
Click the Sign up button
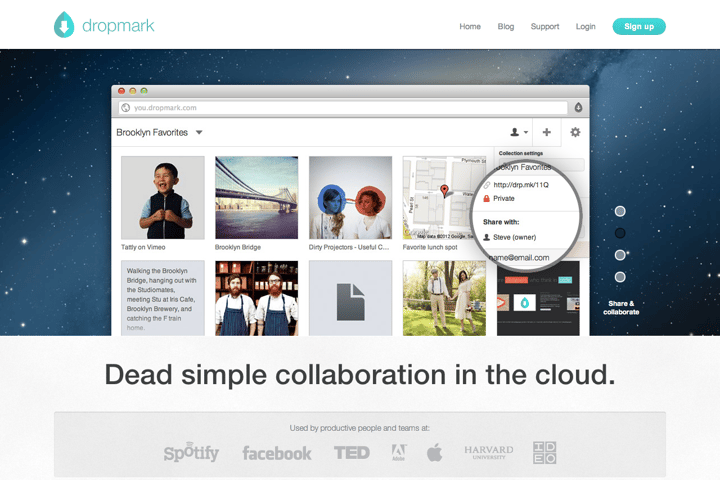click(639, 27)
